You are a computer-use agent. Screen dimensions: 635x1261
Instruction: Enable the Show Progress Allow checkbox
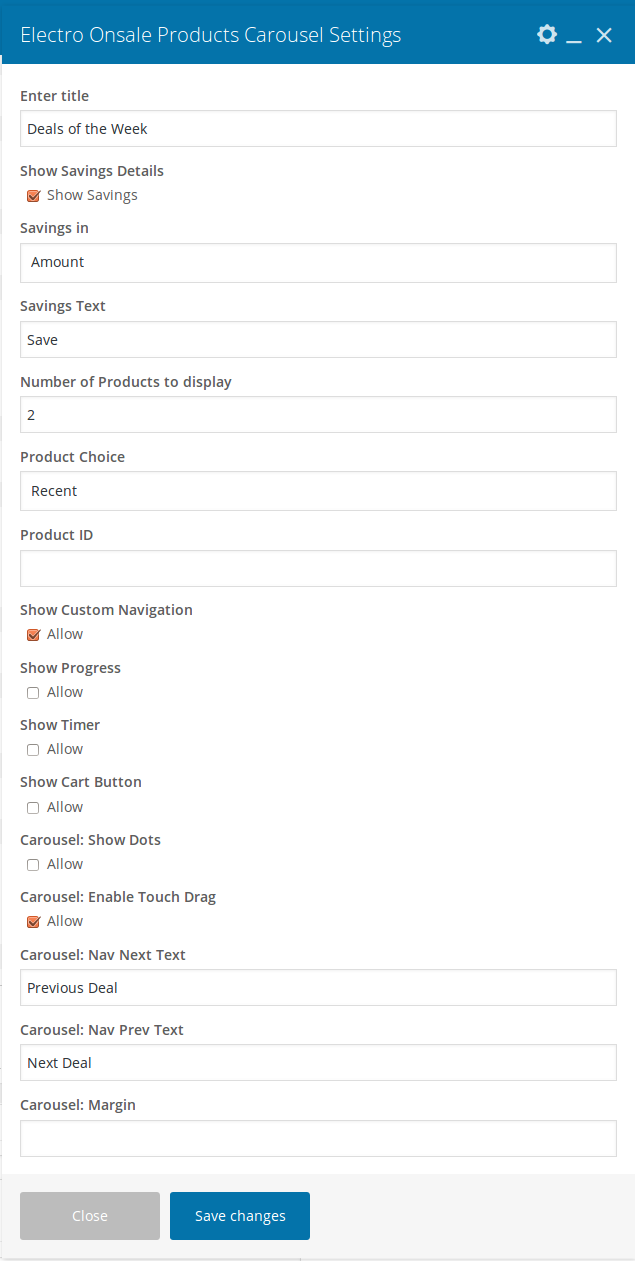click(33, 693)
